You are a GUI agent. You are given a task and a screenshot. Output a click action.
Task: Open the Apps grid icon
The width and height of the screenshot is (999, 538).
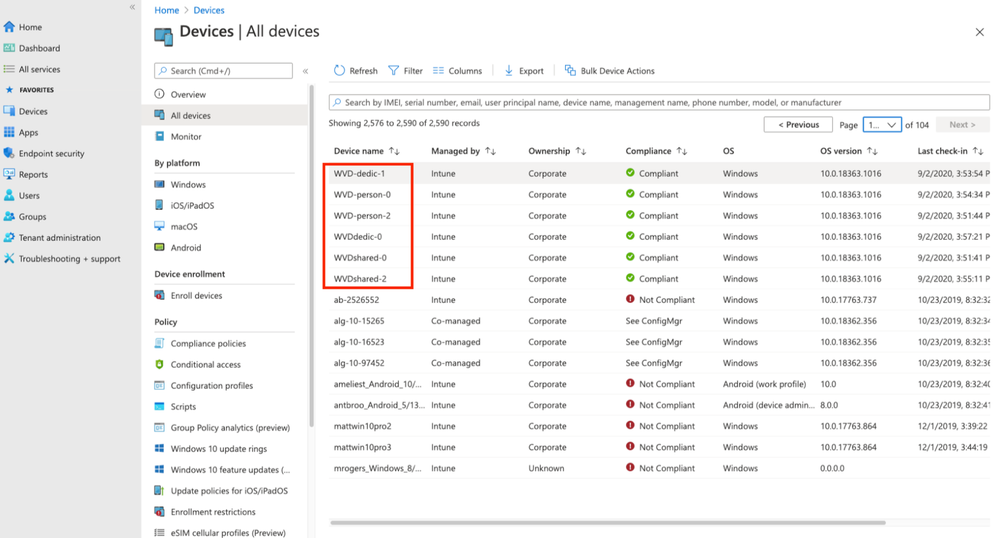click(9, 132)
